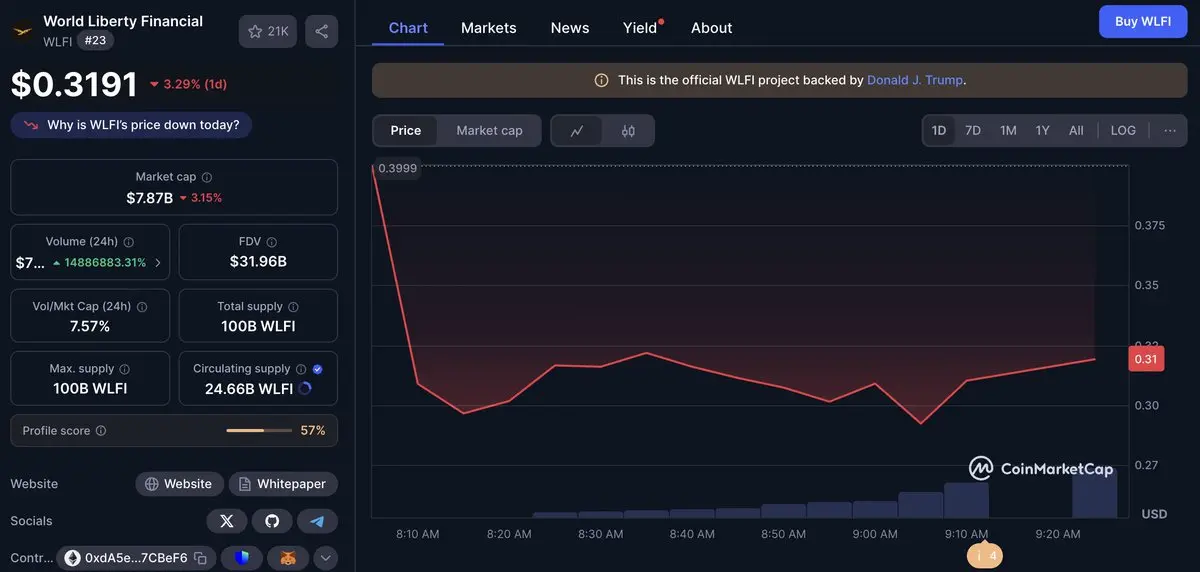Select the 1M time range

tap(1008, 131)
